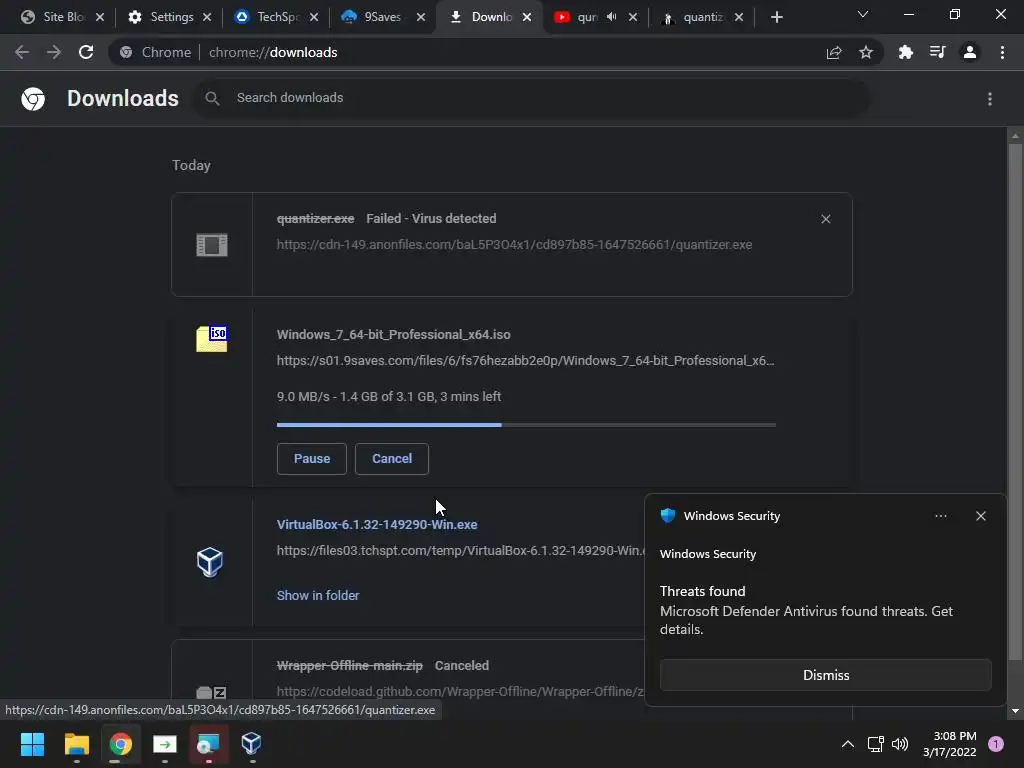The image size is (1024, 768).
Task: Open a new tab with plus button
Action: 776,17
